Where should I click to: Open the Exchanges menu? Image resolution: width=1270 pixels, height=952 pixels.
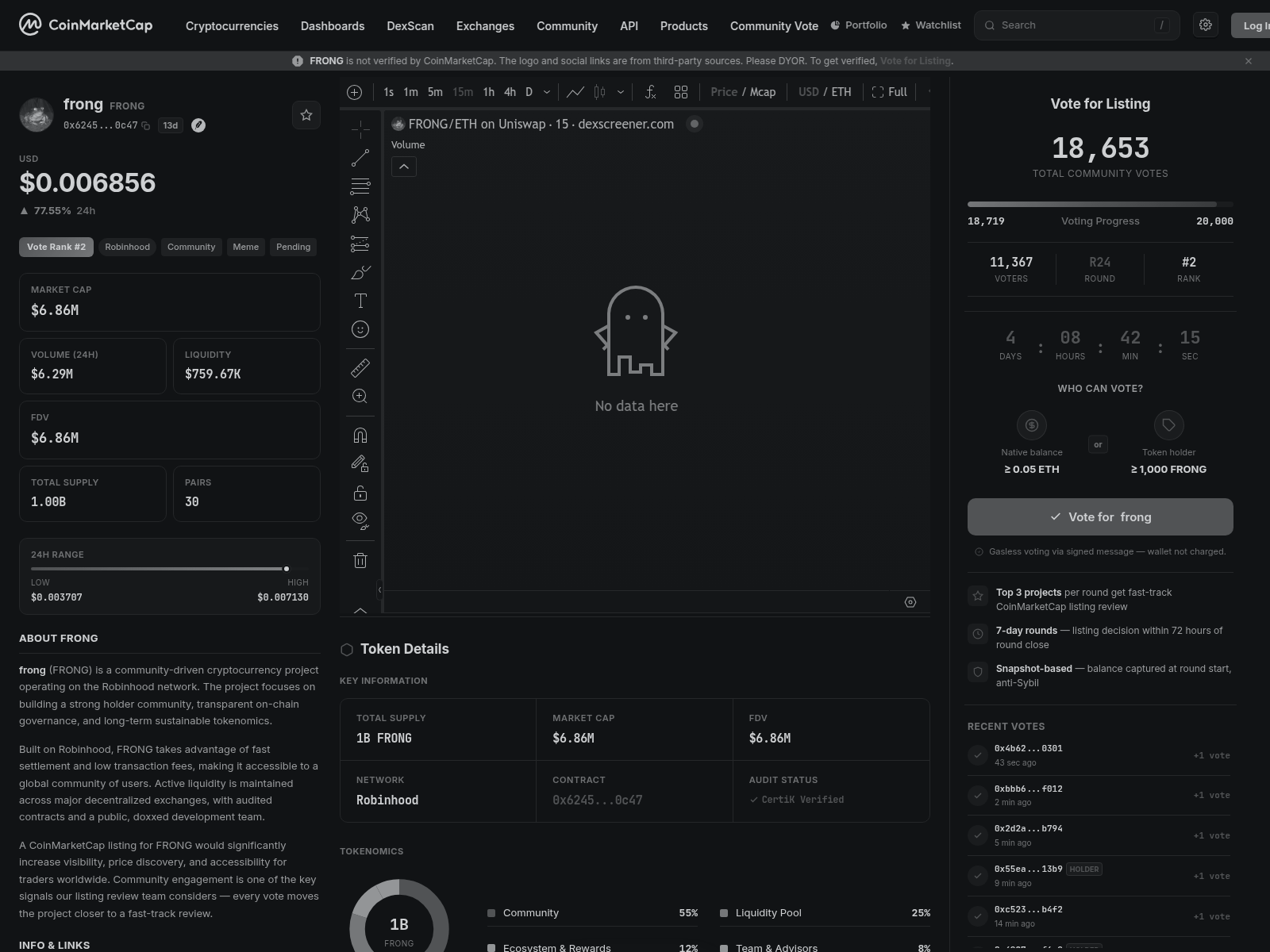click(x=485, y=26)
